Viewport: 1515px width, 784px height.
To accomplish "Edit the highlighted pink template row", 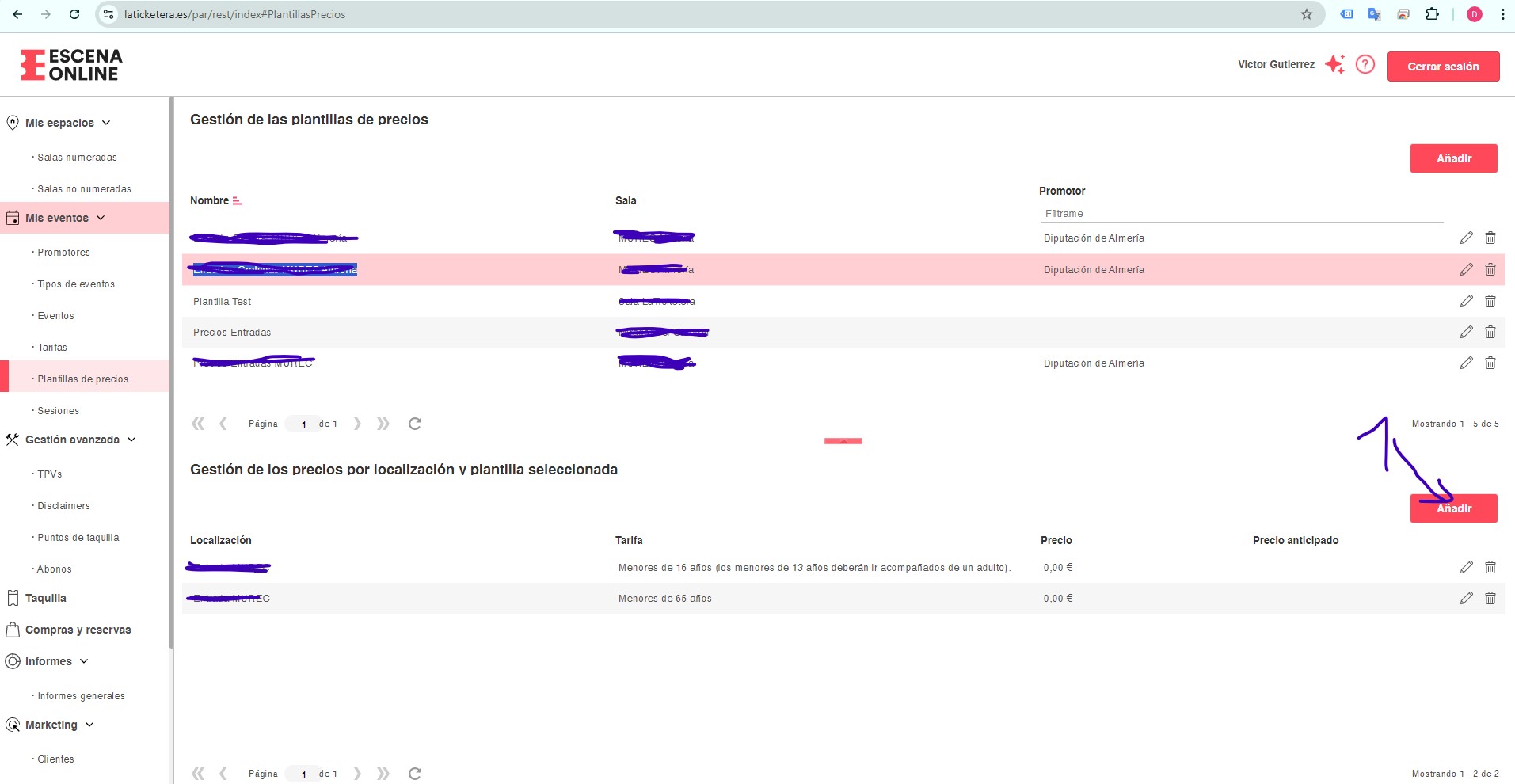I will [x=1466, y=269].
